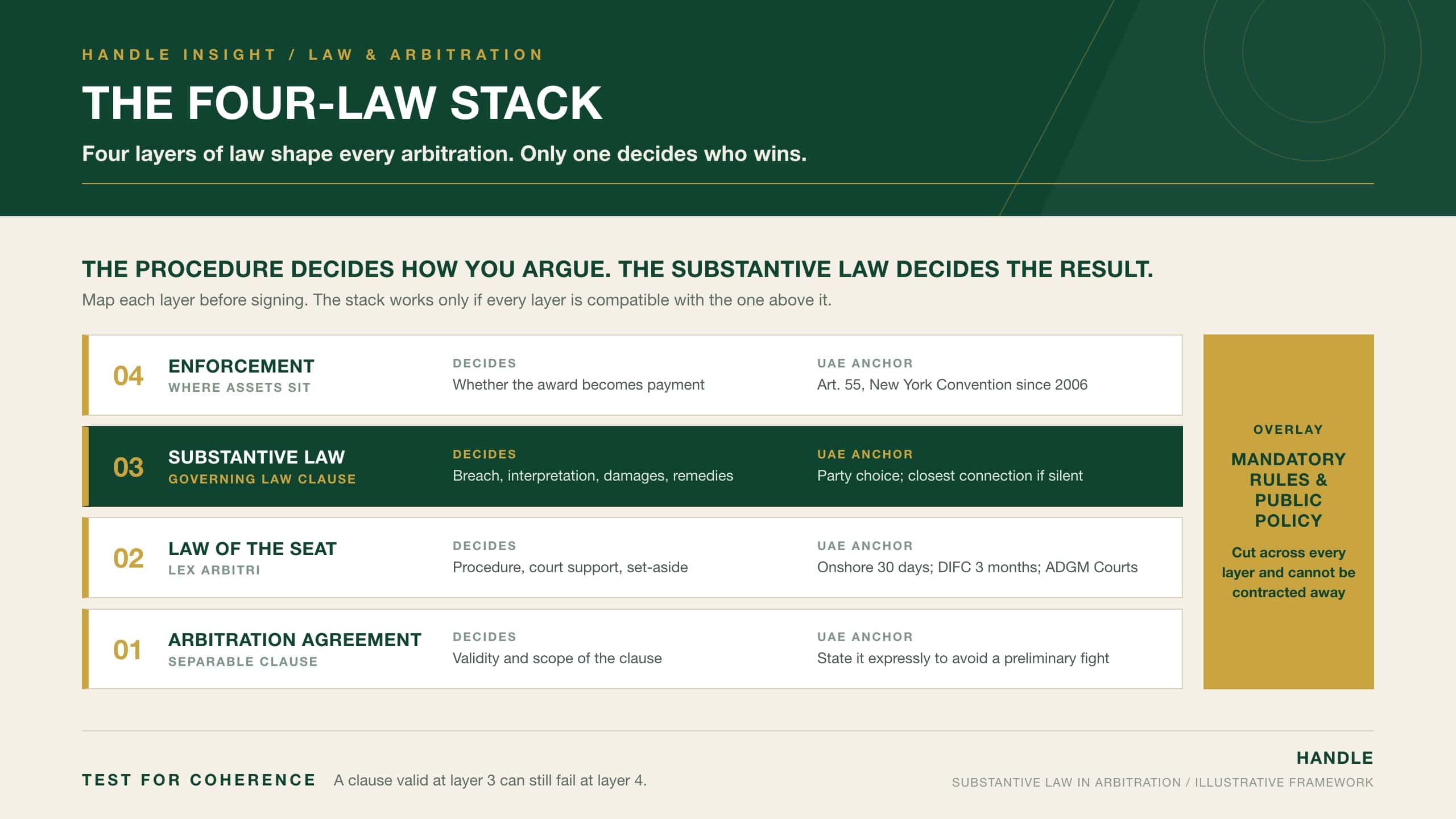Click 'SUBSTANTIVE LAW IN ARBITRATION / ILLUSTRATIVE FRAMEWORK' footer
The height and width of the screenshot is (819, 1456).
1163,783
